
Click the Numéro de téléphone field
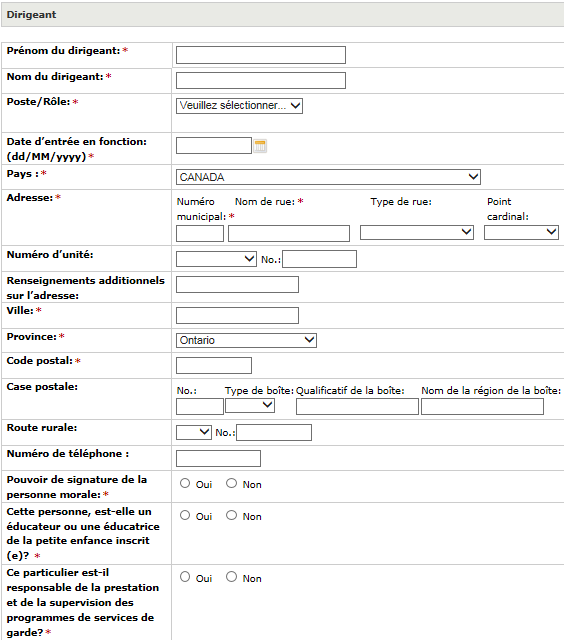(218, 458)
